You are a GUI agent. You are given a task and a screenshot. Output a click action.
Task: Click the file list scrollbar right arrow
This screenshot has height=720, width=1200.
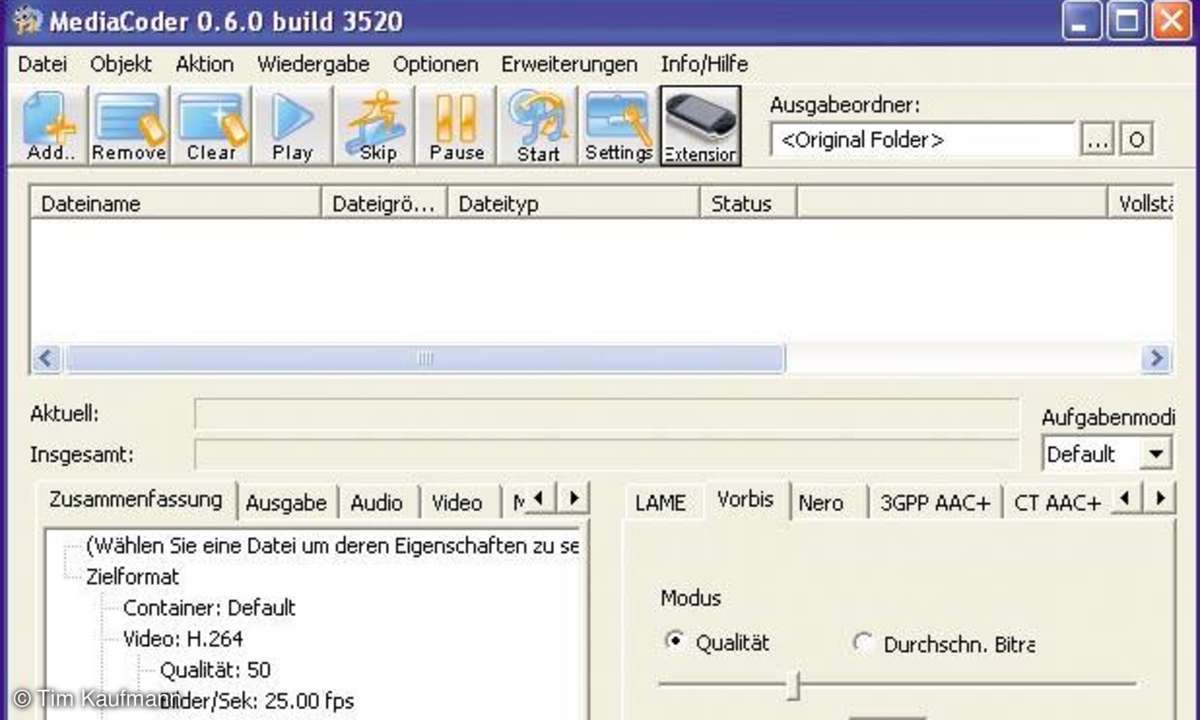[1156, 358]
